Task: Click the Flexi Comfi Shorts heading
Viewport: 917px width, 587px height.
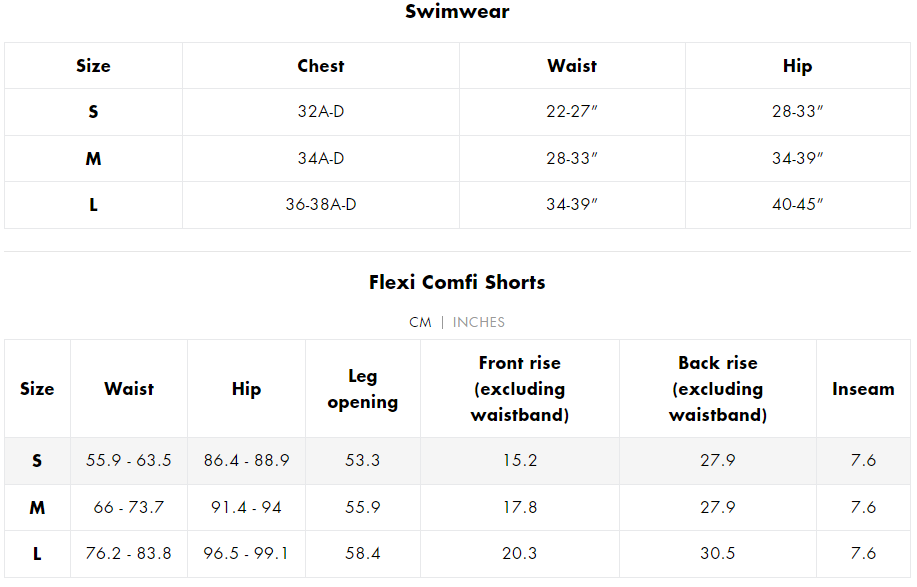Action: 457,282
